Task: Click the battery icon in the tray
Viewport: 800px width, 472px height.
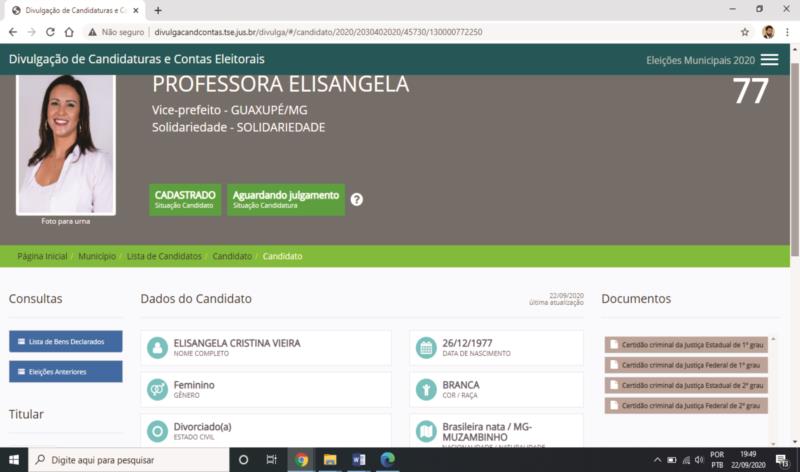Action: click(672, 460)
